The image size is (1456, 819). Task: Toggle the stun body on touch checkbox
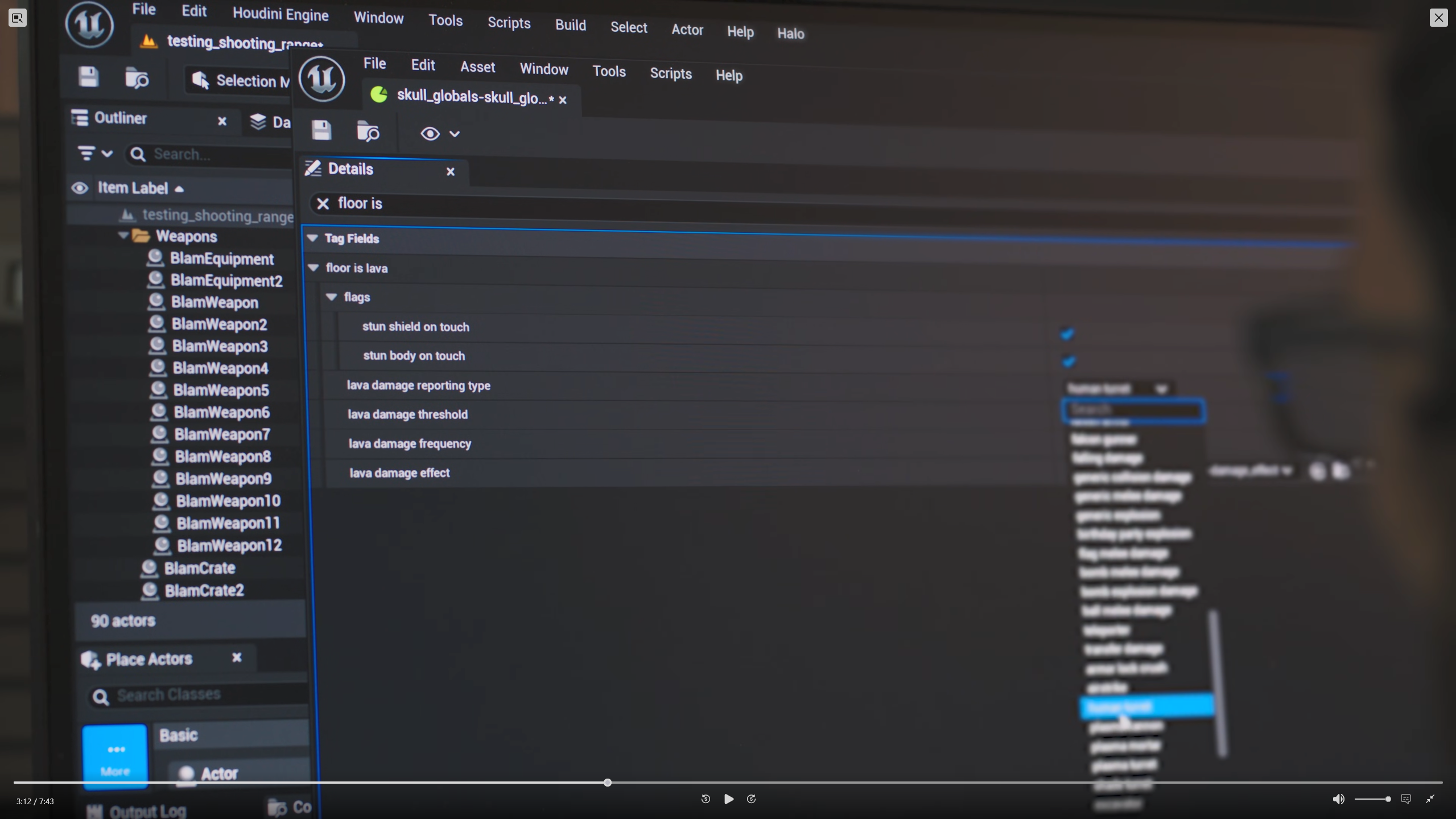pyautogui.click(x=1069, y=361)
